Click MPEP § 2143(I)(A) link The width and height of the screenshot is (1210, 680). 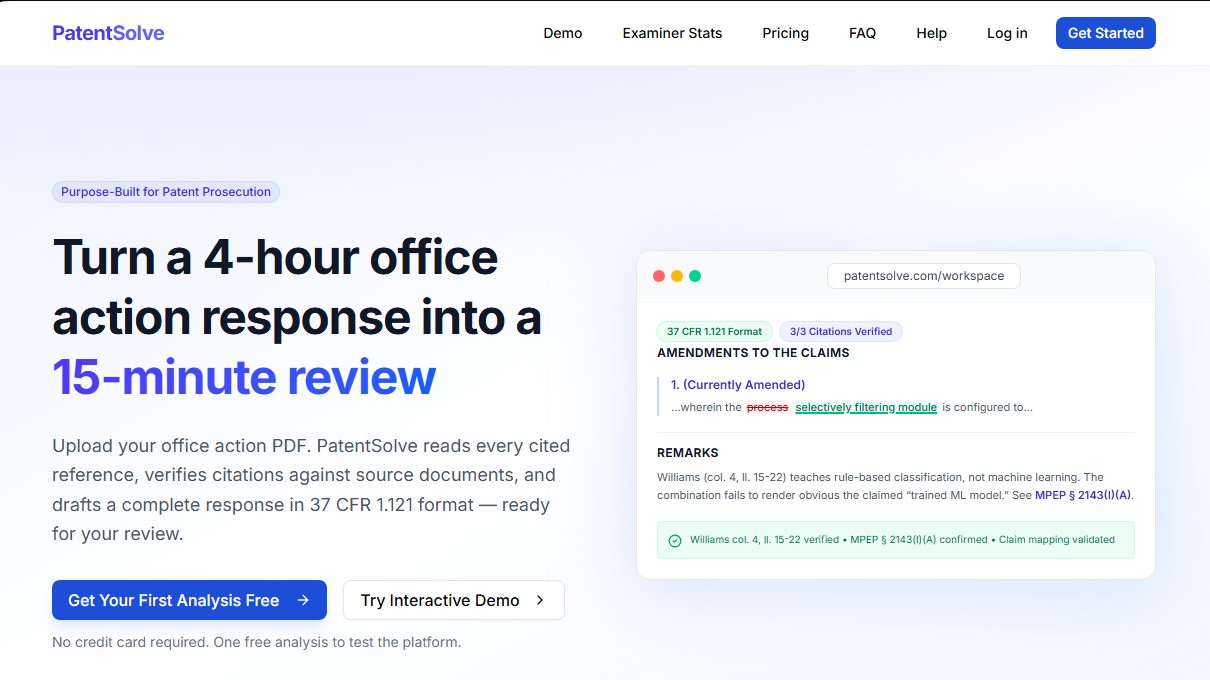[x=1083, y=495]
